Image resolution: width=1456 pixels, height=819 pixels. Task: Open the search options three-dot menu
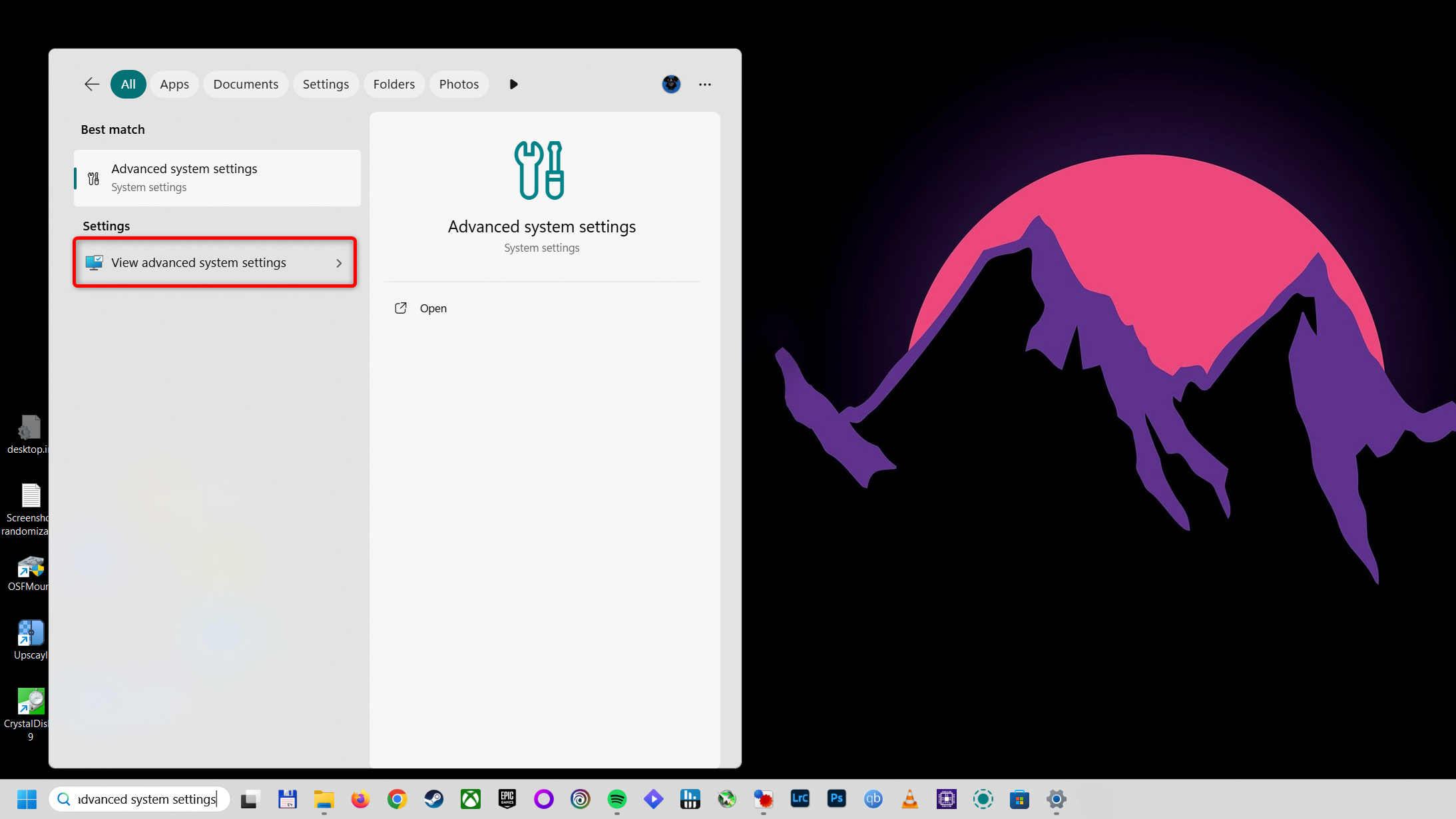(705, 85)
